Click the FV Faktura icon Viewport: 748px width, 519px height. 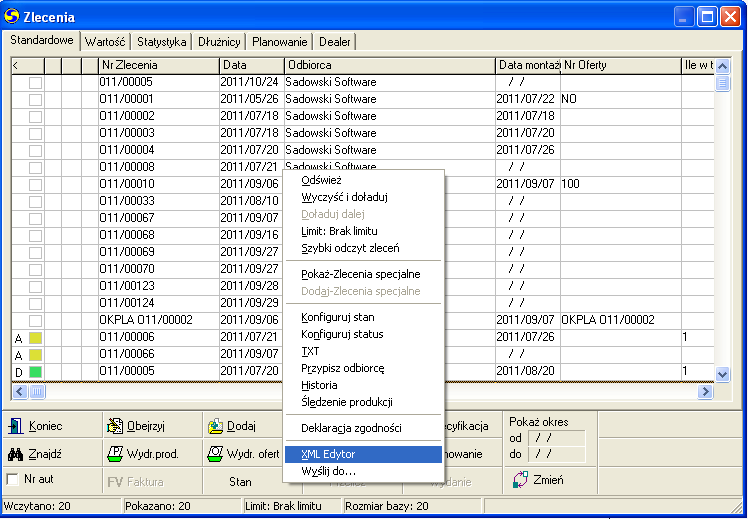pyautogui.click(x=115, y=482)
